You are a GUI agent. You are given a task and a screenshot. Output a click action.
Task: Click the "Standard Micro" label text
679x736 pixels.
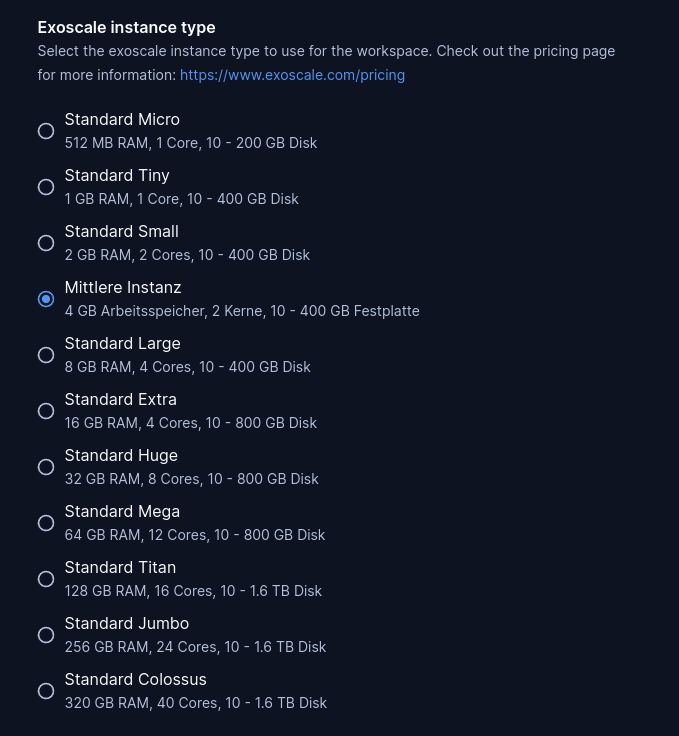pyautogui.click(x=122, y=120)
